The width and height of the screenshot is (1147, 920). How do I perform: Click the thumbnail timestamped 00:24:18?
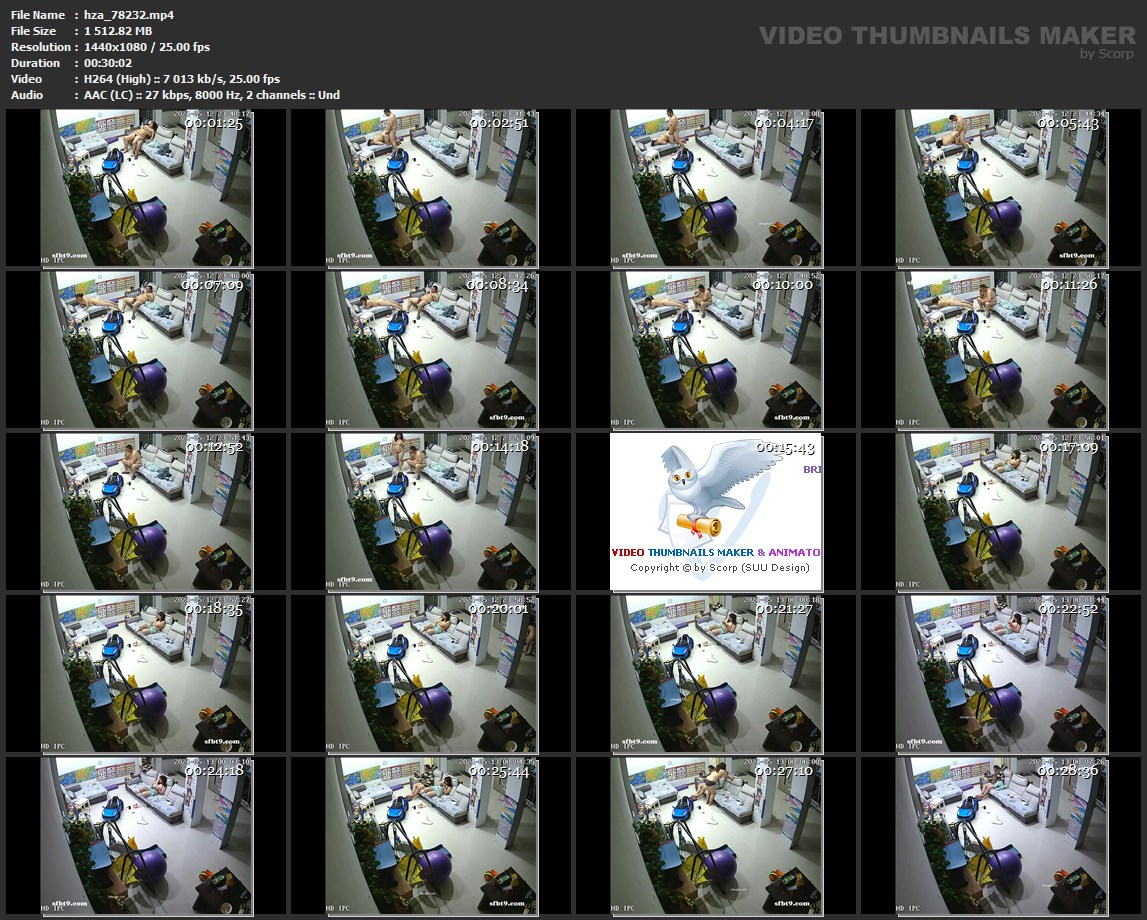(146, 835)
